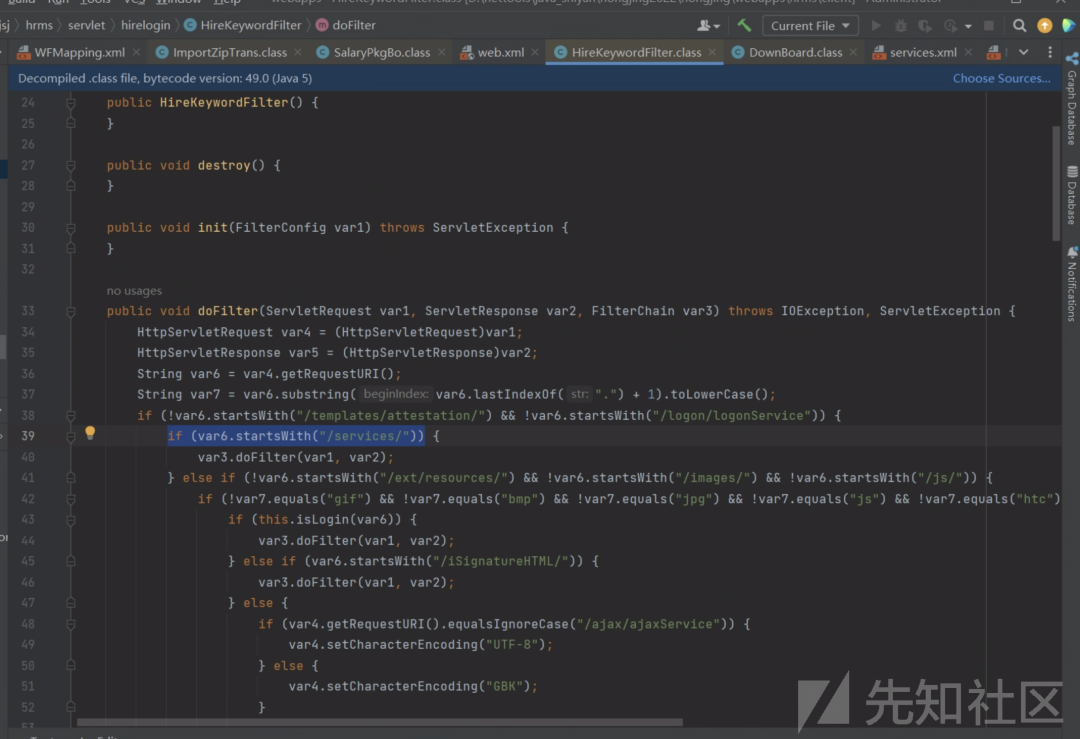The image size is (1080, 739).
Task: Click the editor vertical scrollbar thumb
Action: click(x=1056, y=183)
